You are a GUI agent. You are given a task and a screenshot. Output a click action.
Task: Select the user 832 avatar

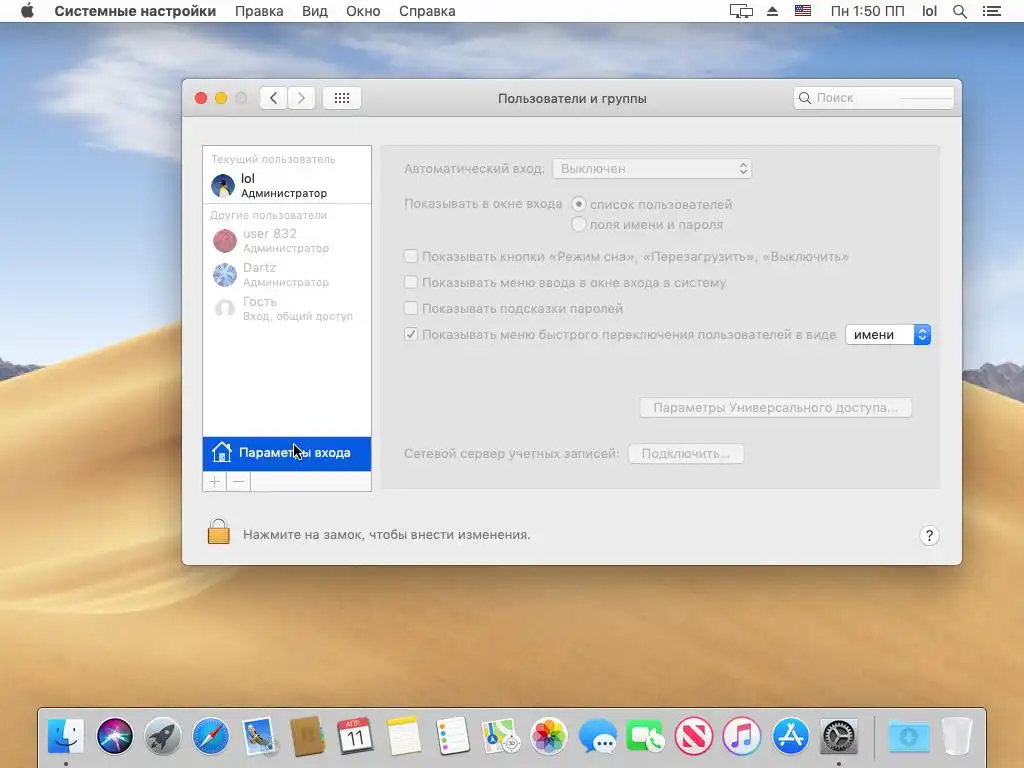(x=225, y=241)
